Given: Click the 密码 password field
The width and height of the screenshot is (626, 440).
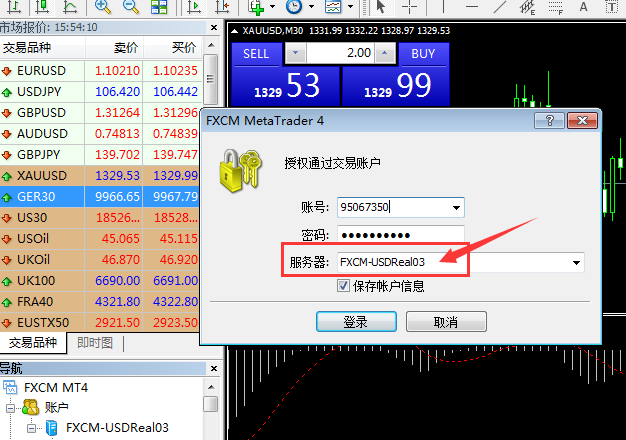Looking at the screenshot, I should click(x=401, y=234).
